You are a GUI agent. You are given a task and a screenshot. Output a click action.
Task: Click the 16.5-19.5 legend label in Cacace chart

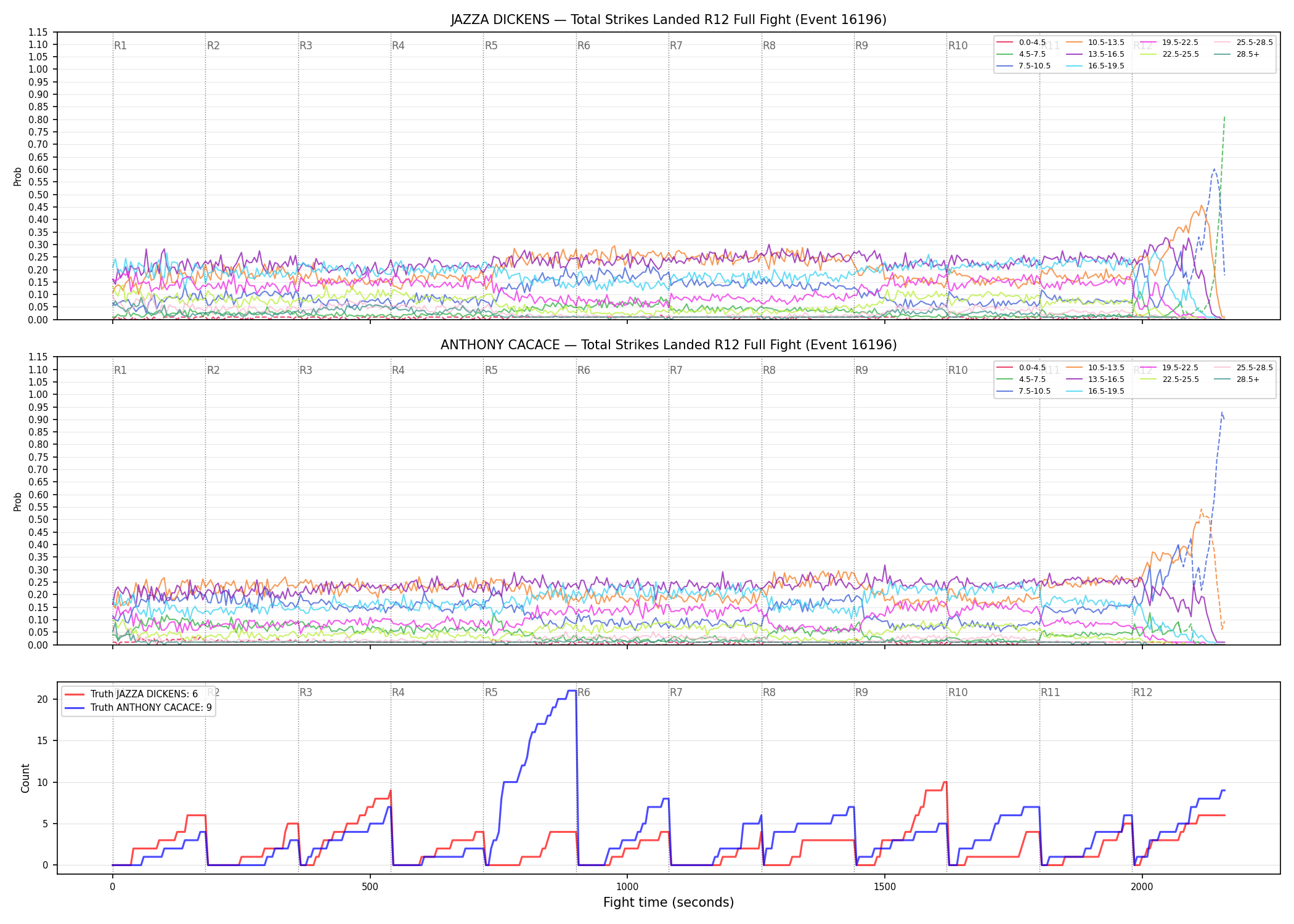(1106, 391)
